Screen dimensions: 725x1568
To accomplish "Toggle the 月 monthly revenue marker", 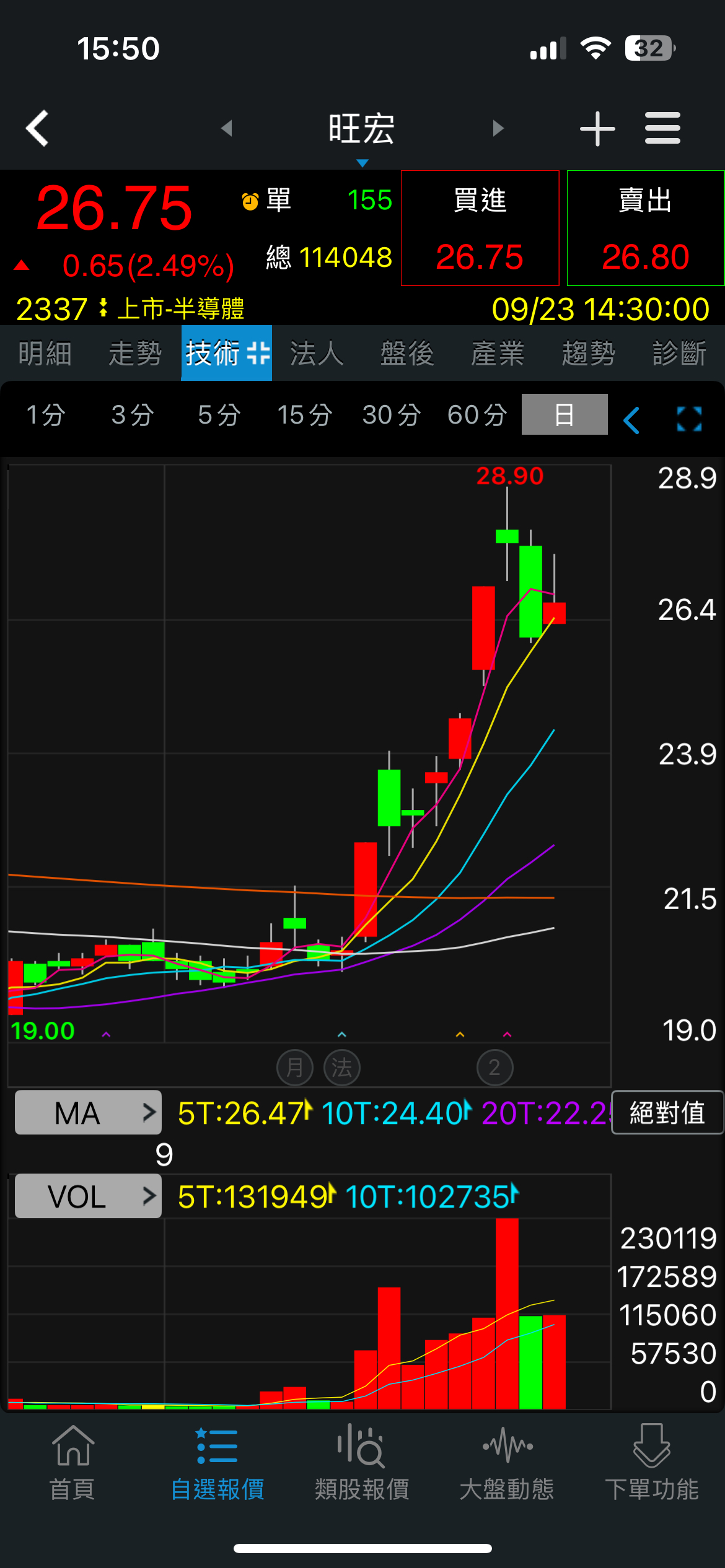I will tap(295, 1068).
